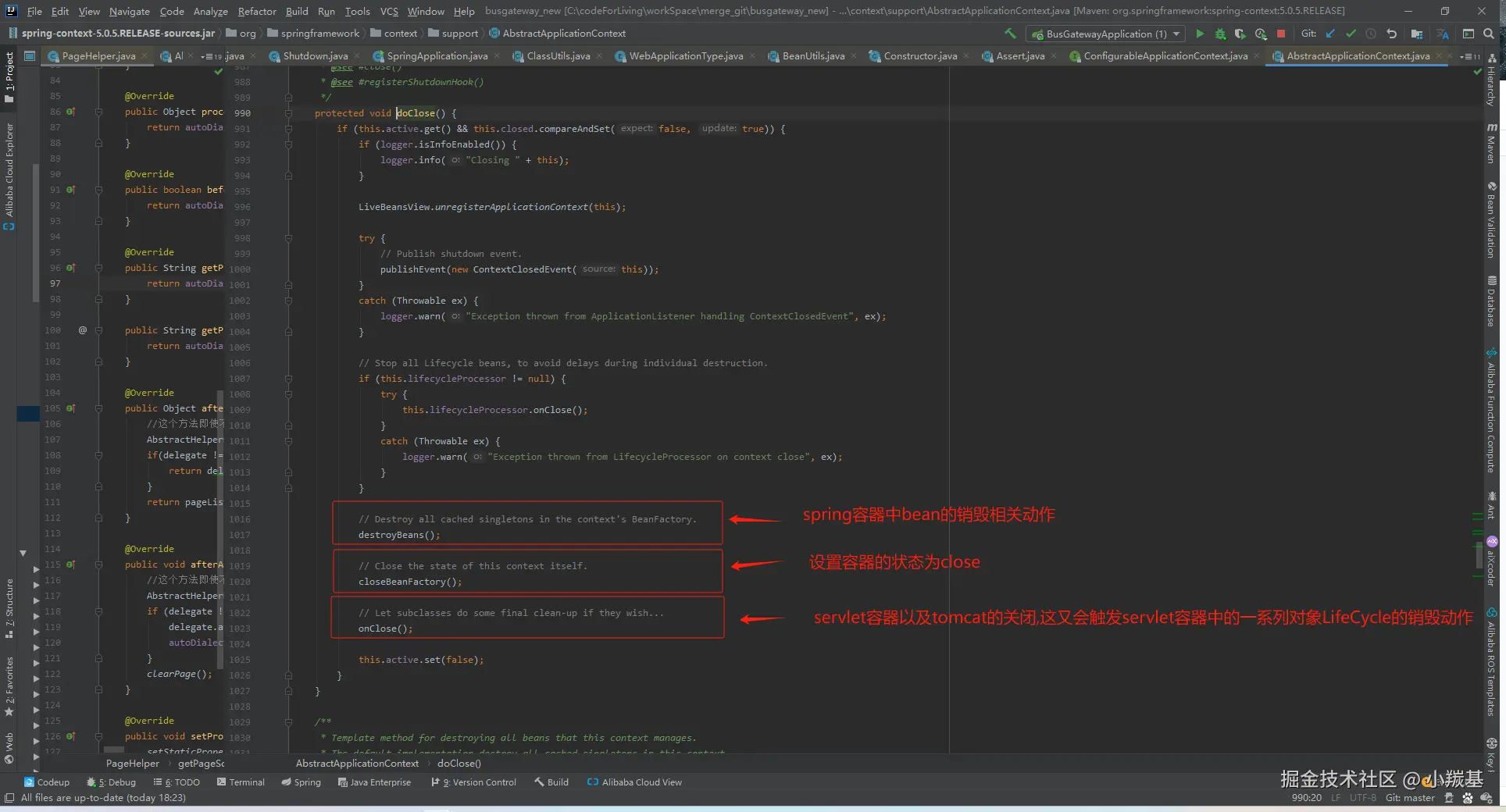
Task: Click the Git: master branch widget
Action: [x=1409, y=798]
